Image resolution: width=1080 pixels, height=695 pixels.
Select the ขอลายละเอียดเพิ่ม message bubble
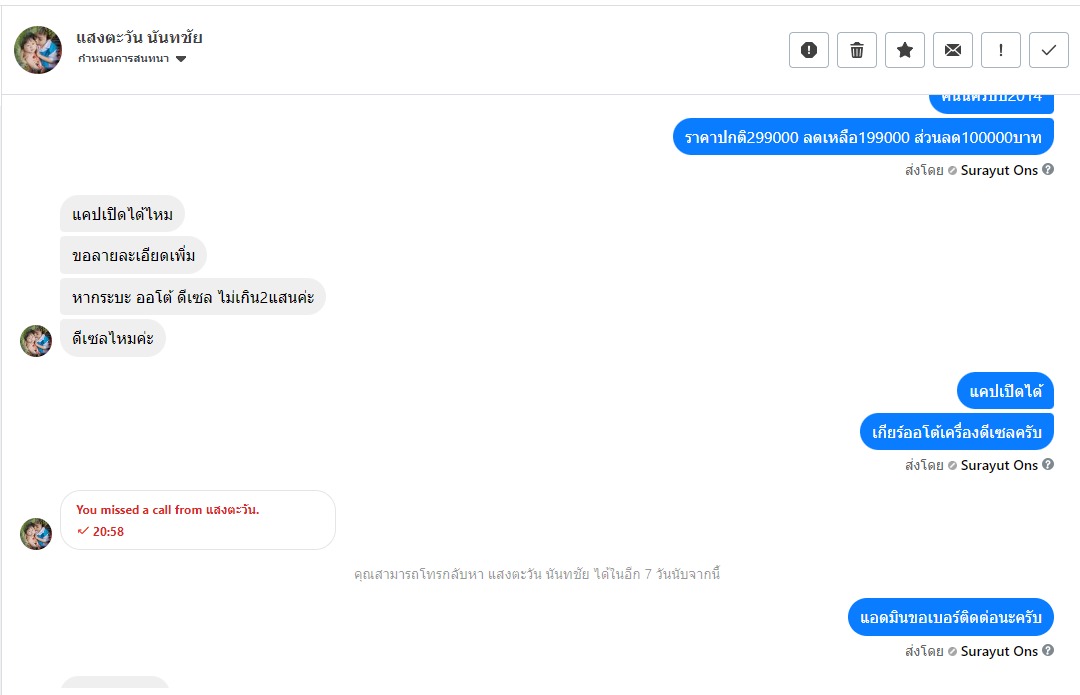point(134,256)
